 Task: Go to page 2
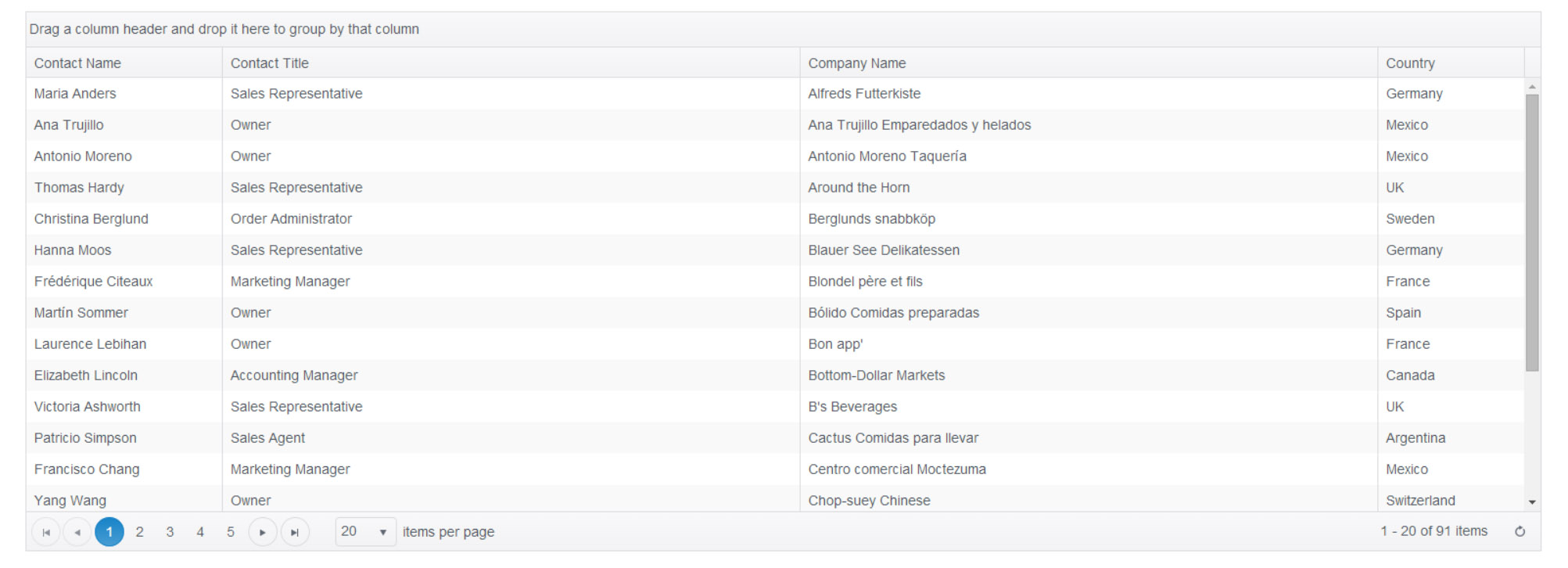139,532
